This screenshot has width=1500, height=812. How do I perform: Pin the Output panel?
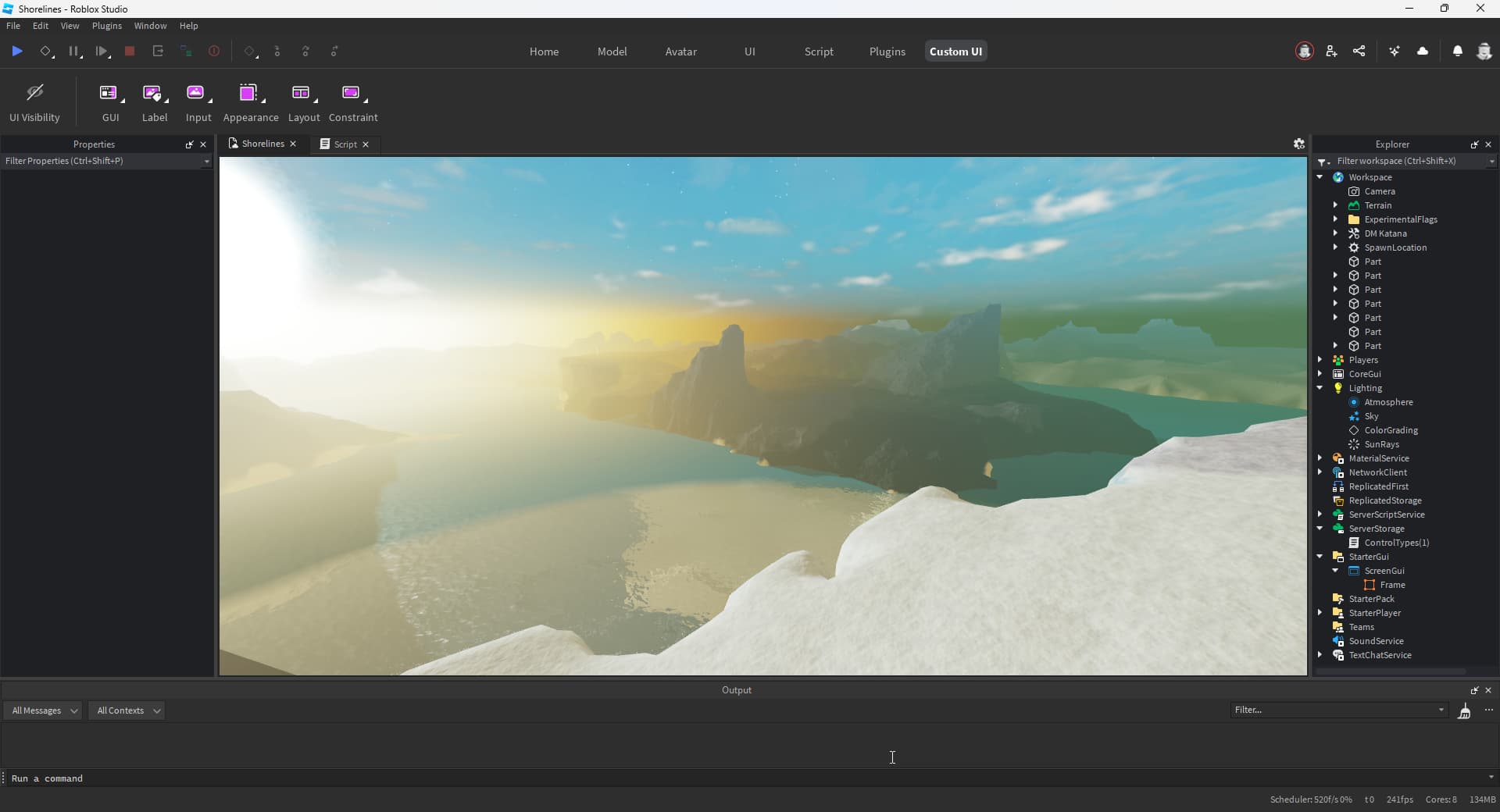1473,690
